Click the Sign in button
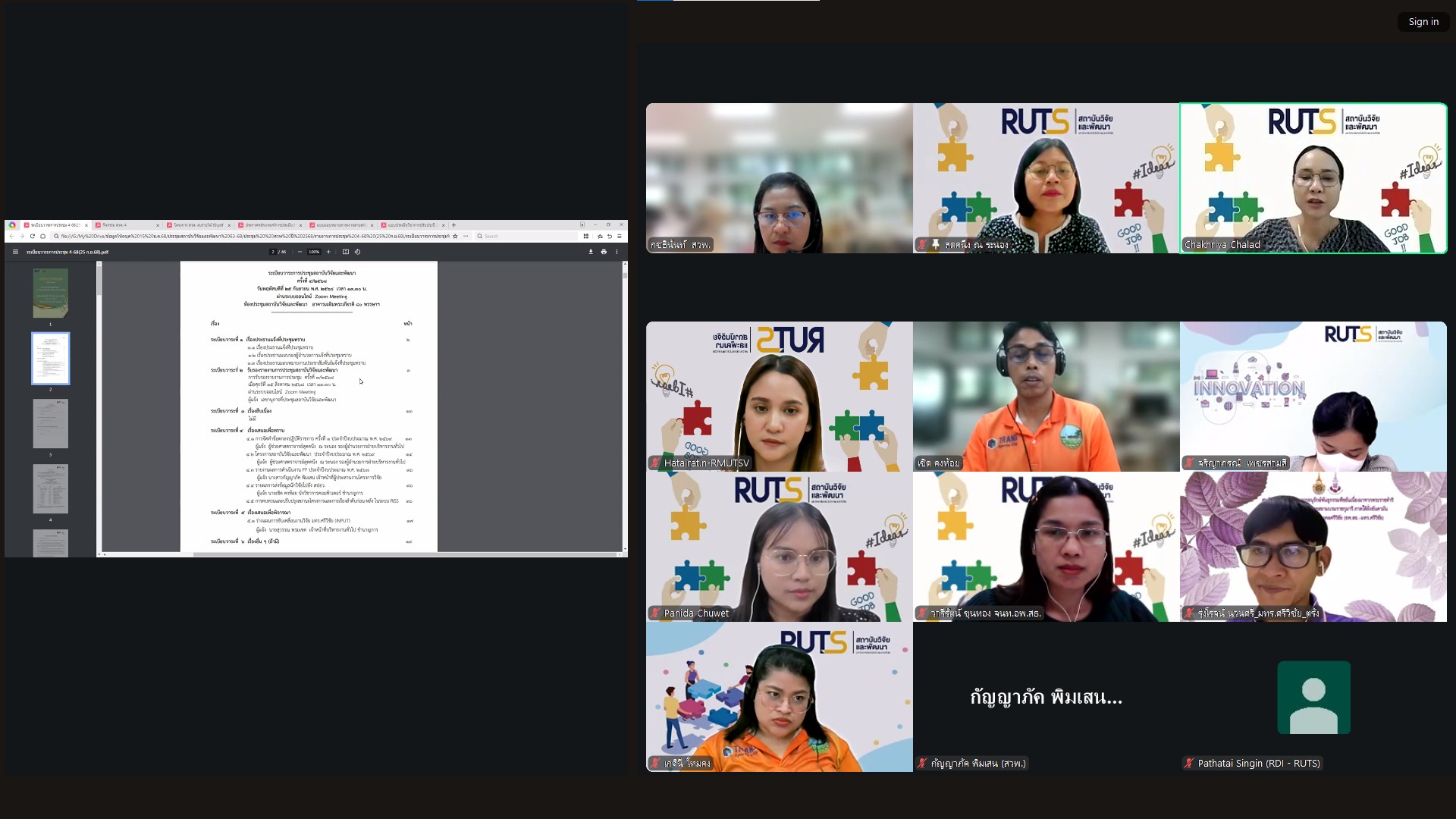1456x819 pixels. click(1423, 22)
